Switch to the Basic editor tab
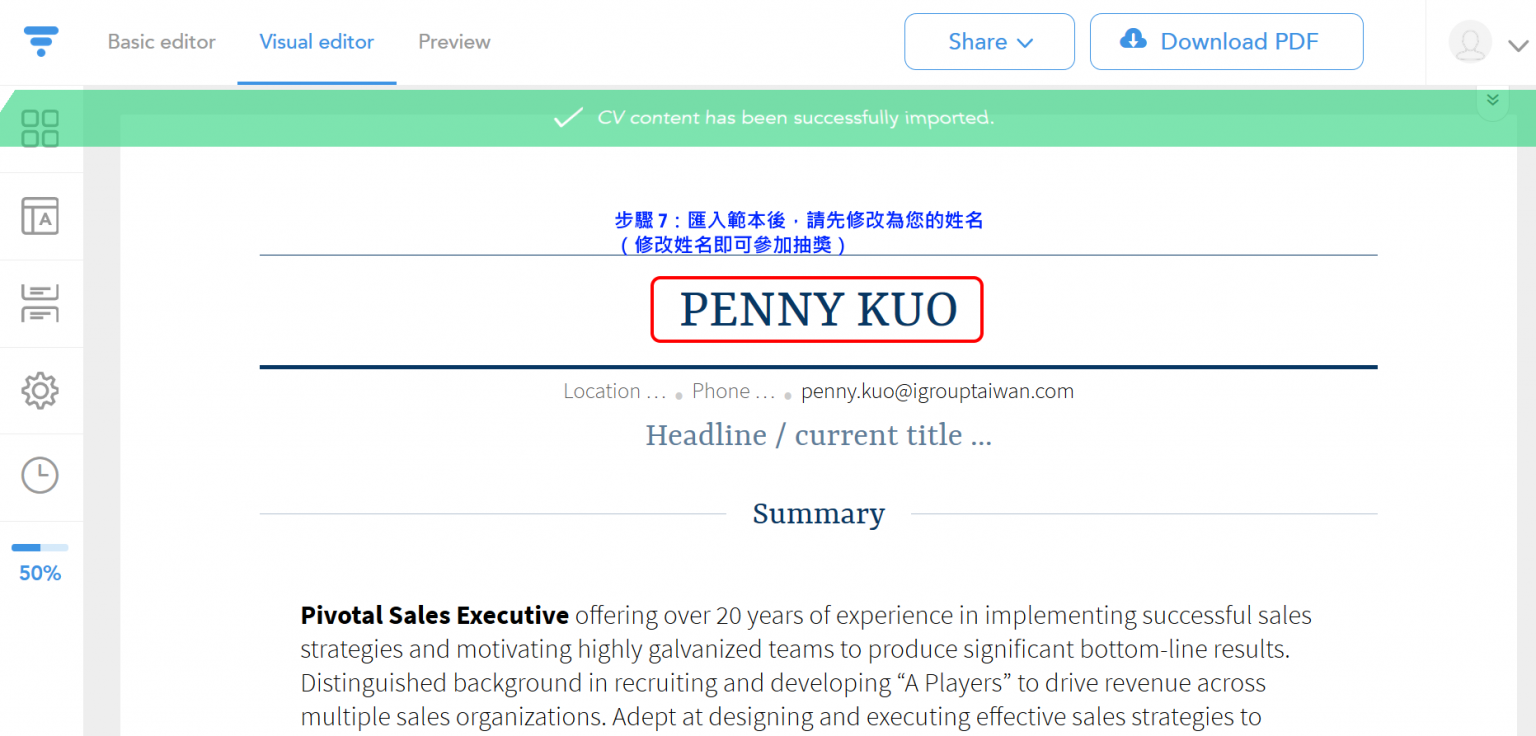 click(x=161, y=42)
